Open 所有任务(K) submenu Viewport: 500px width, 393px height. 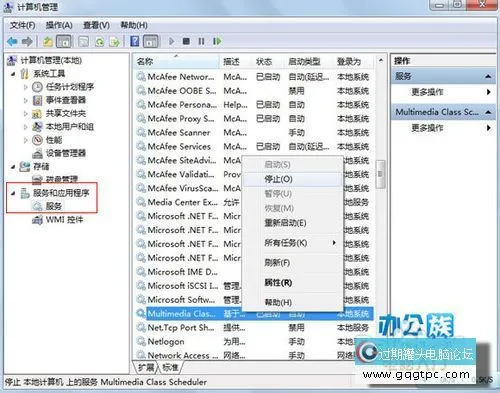pyautogui.click(x=293, y=243)
